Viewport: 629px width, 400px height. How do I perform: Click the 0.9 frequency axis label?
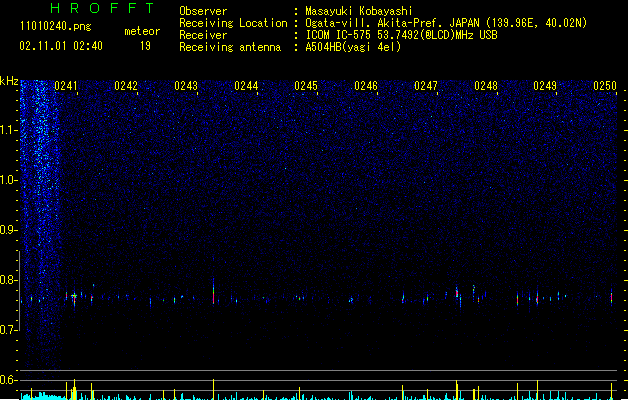pyautogui.click(x=9, y=230)
